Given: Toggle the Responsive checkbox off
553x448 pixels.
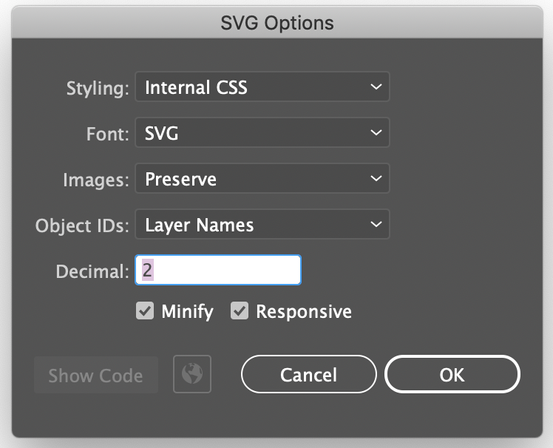Looking at the screenshot, I should point(239,311).
